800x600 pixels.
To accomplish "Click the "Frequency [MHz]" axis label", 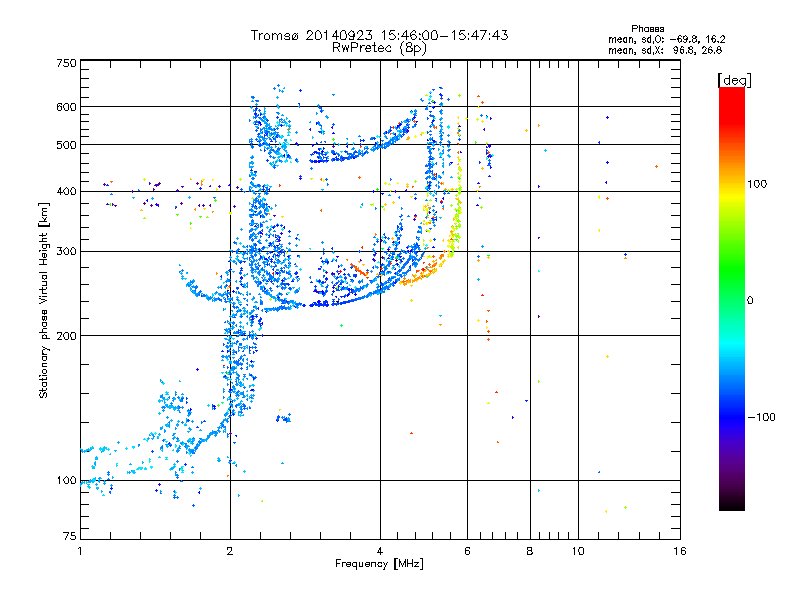I will pos(379,564).
